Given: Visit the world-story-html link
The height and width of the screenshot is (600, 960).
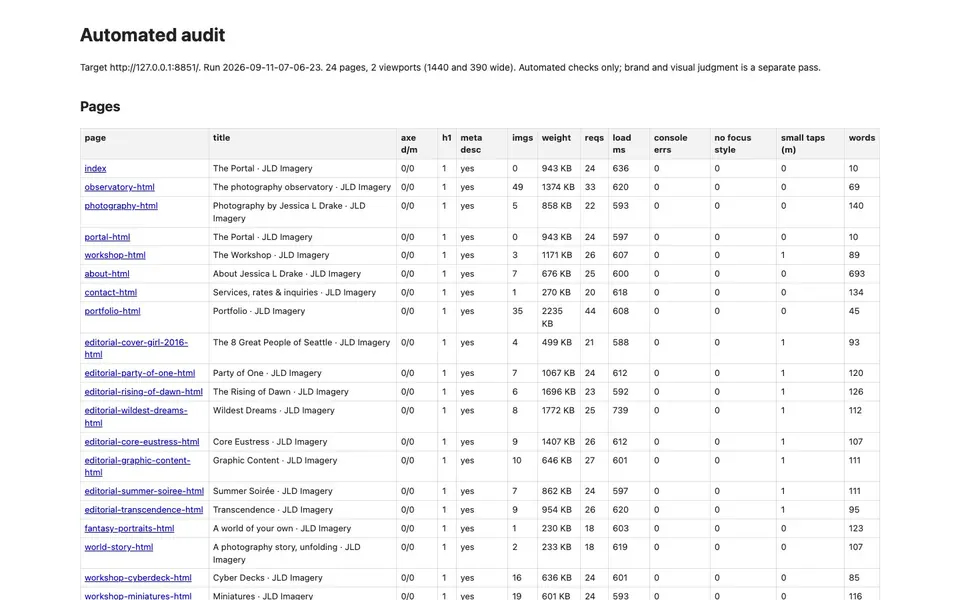Looking at the screenshot, I should pos(119,547).
